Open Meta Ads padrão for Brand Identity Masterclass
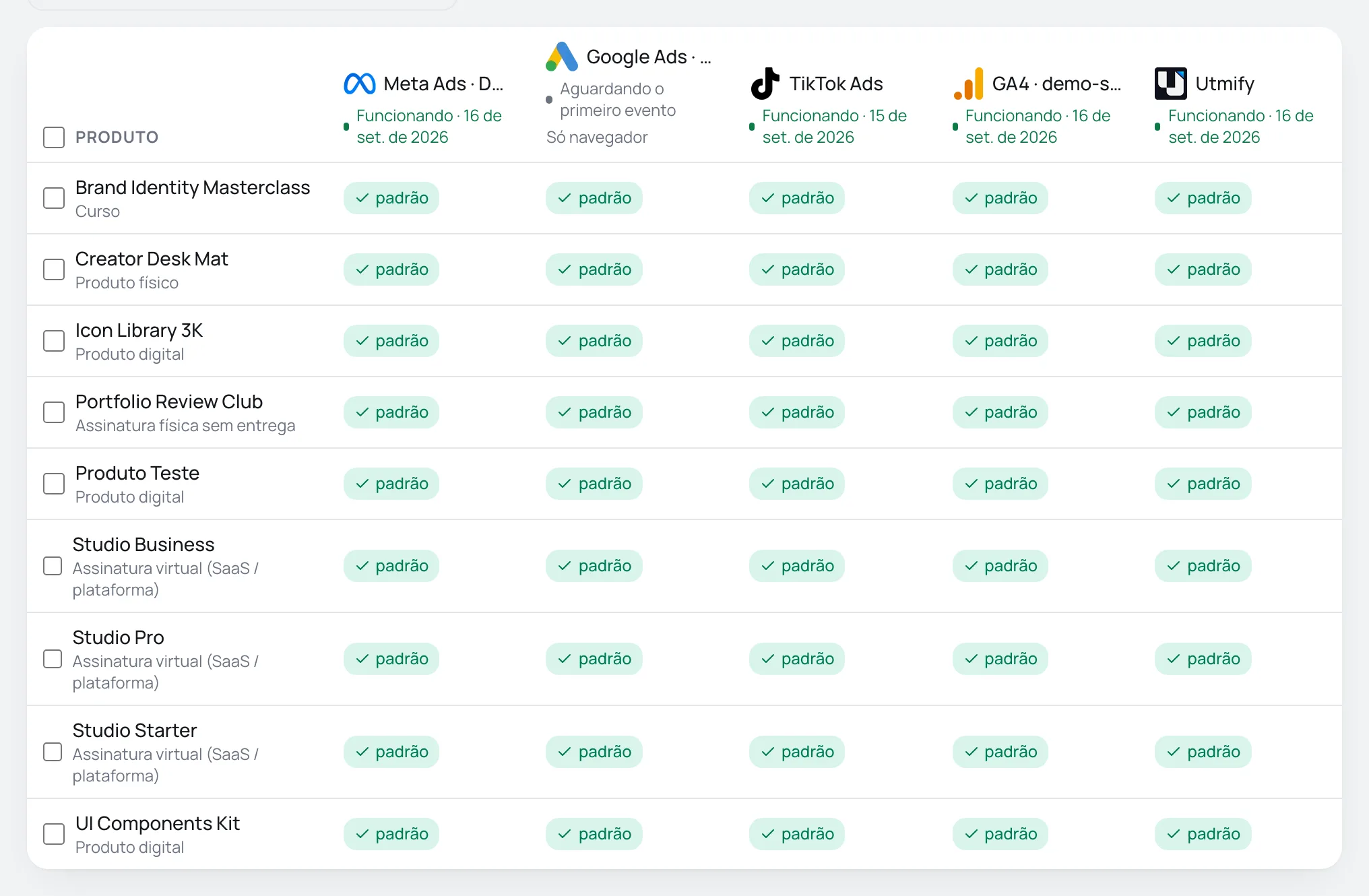 click(x=391, y=198)
